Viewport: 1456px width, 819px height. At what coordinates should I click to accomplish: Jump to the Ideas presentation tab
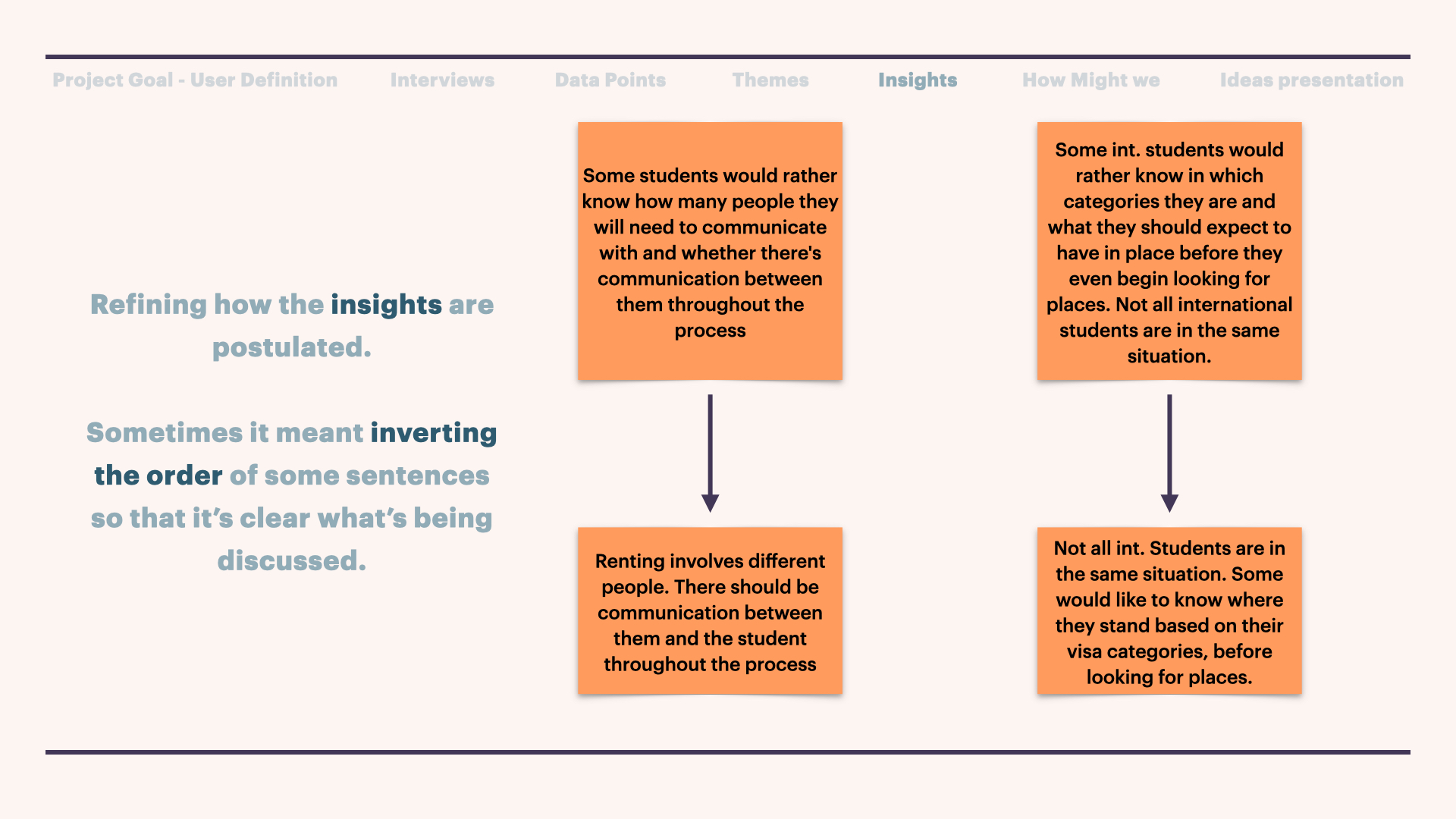pyautogui.click(x=1312, y=80)
